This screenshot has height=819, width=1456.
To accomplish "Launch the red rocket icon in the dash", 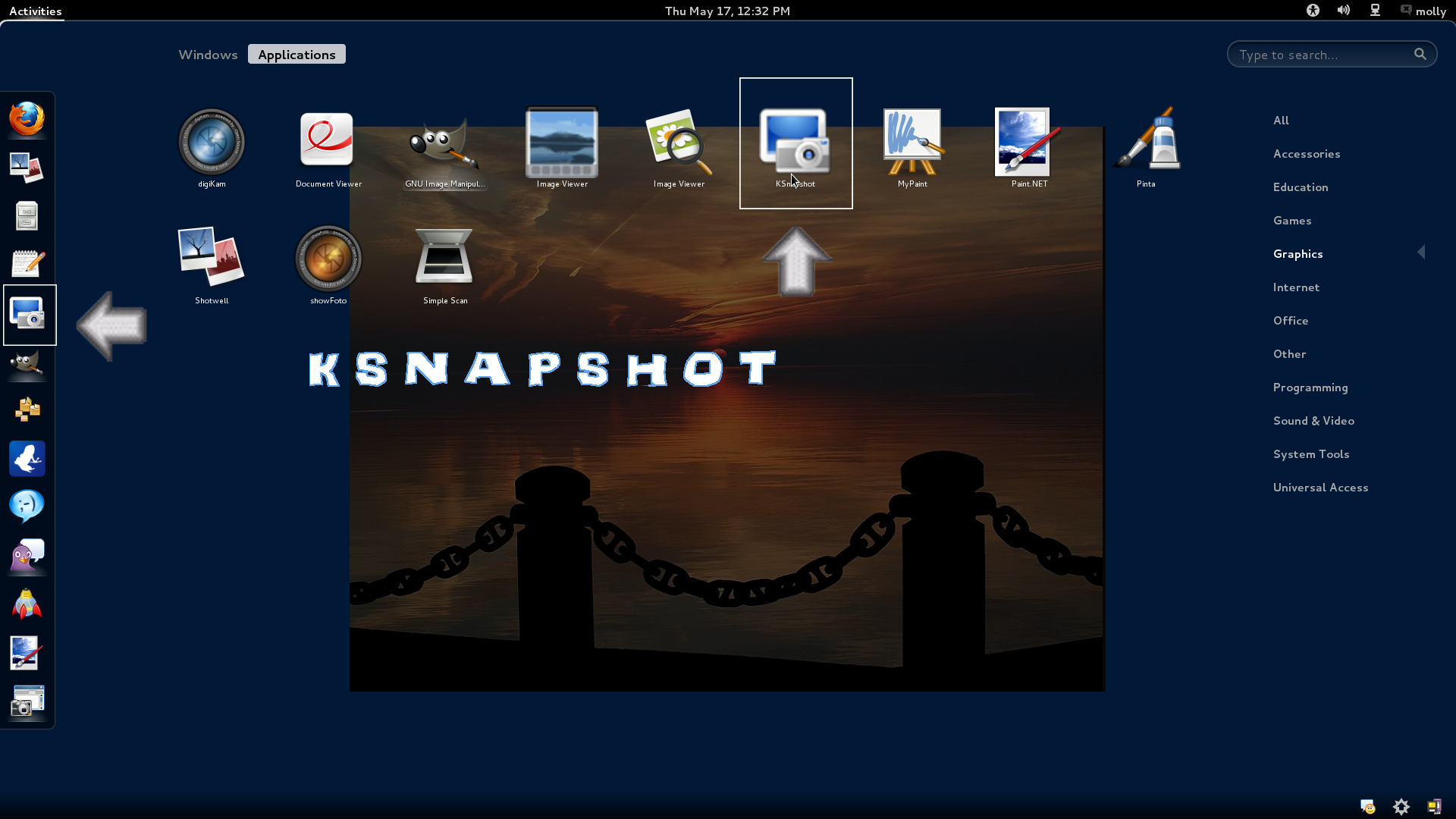I will [x=27, y=604].
